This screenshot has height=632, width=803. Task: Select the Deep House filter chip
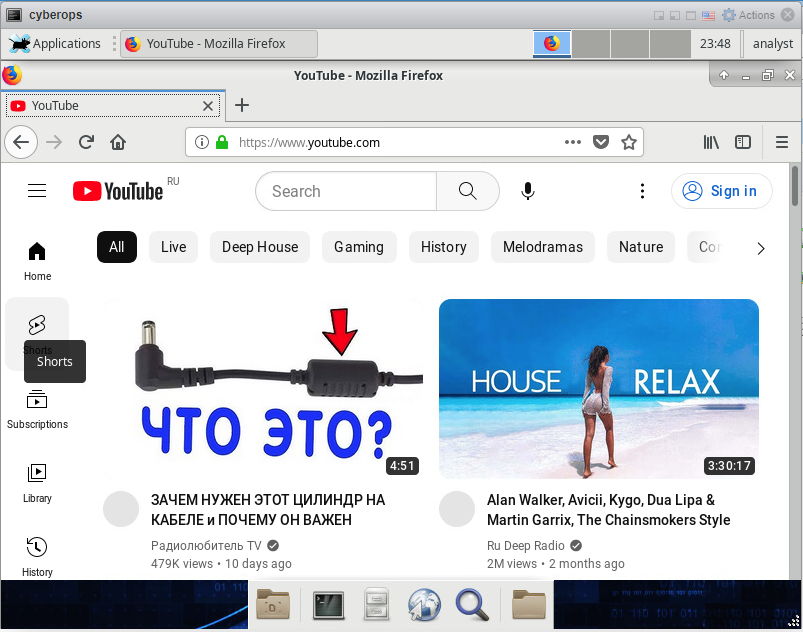tap(260, 247)
